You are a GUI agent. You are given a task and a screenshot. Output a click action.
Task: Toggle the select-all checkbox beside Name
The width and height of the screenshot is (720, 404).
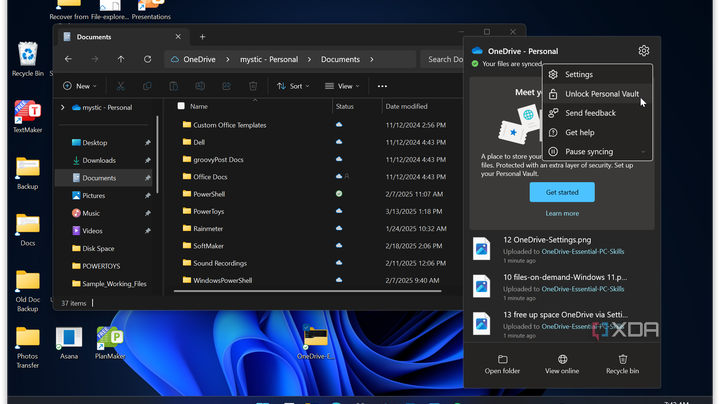point(181,106)
